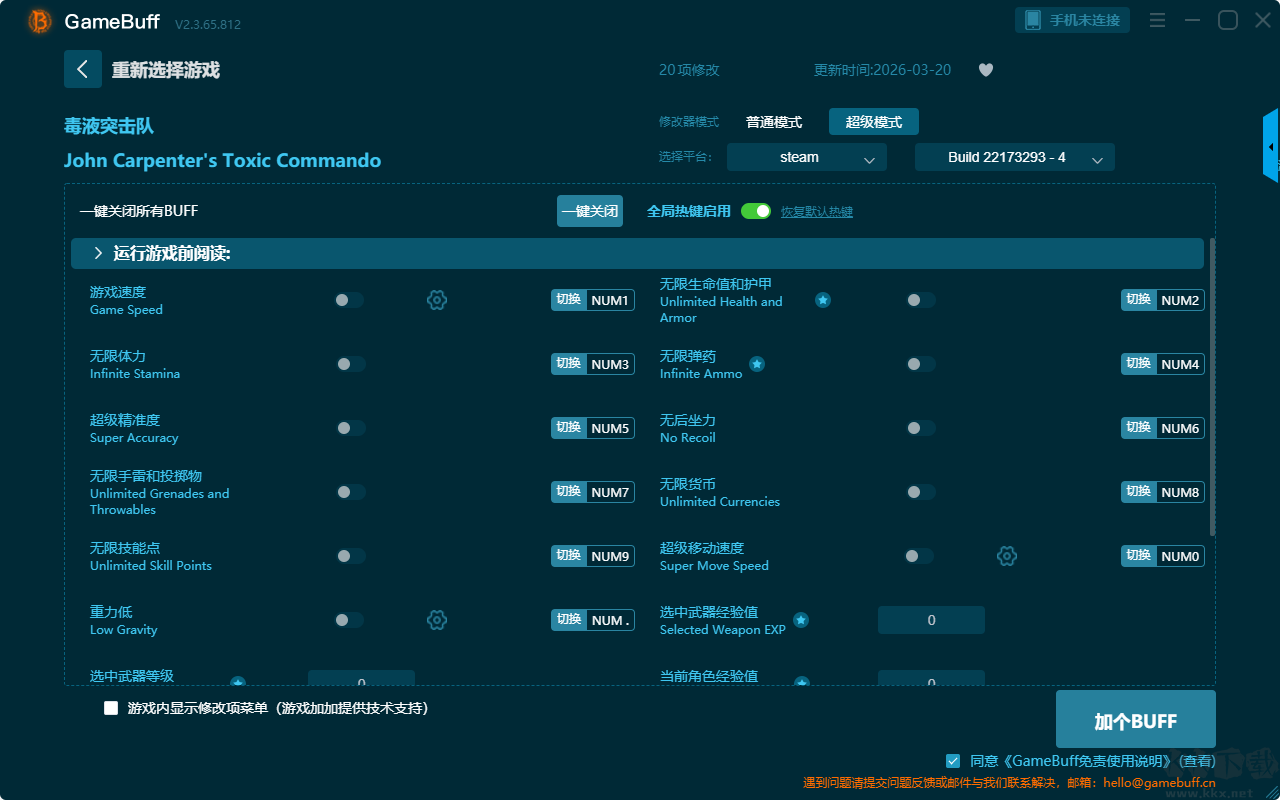Turn on Super Accuracy toggle
The height and width of the screenshot is (800, 1280).
click(349, 428)
